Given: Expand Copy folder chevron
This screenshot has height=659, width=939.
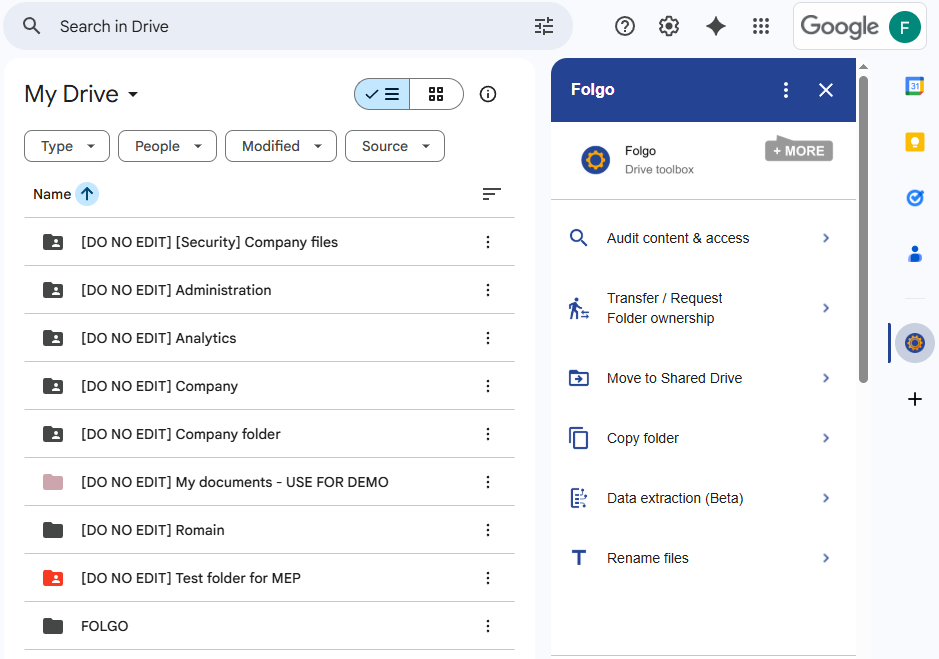Looking at the screenshot, I should point(826,438).
